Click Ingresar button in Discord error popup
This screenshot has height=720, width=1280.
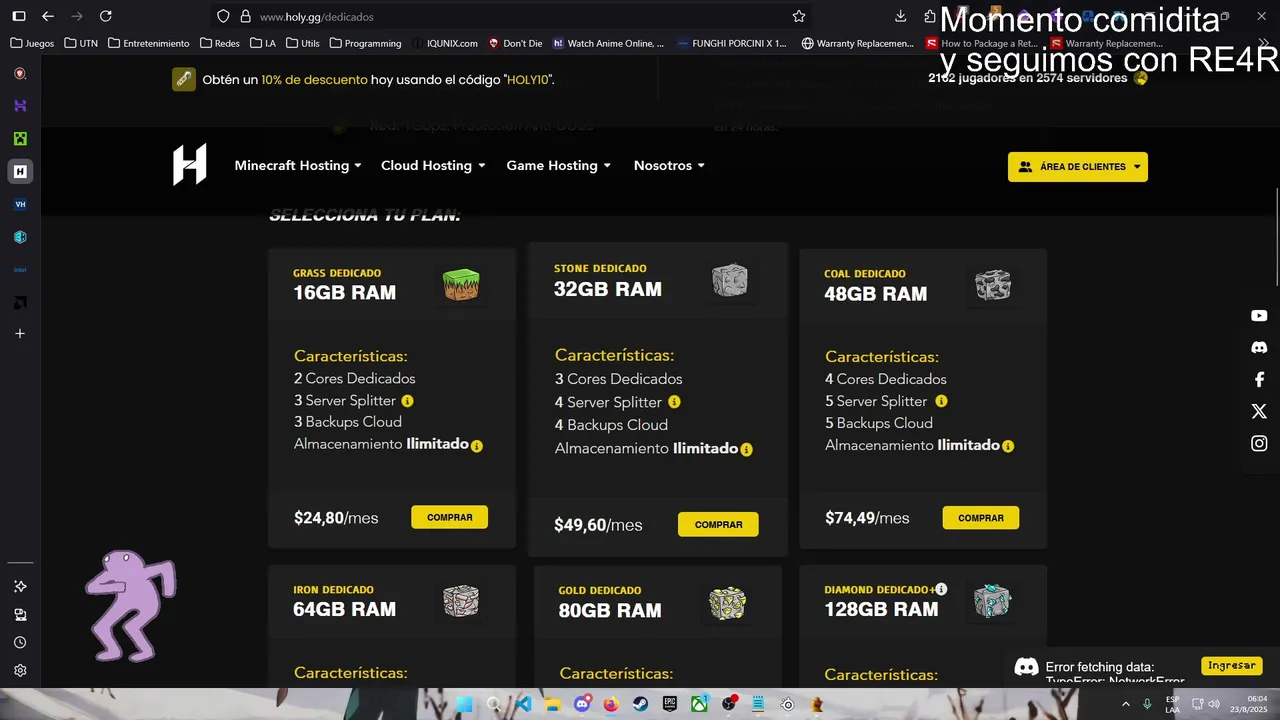coord(1232,665)
